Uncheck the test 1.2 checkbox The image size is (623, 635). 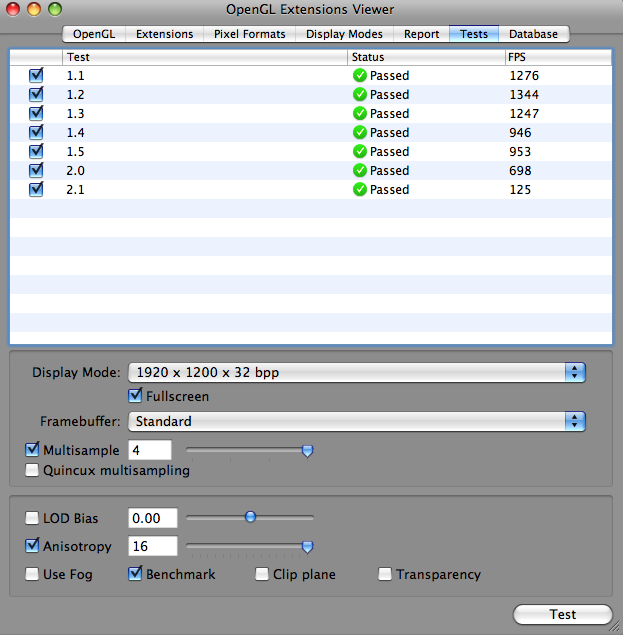tap(36, 94)
